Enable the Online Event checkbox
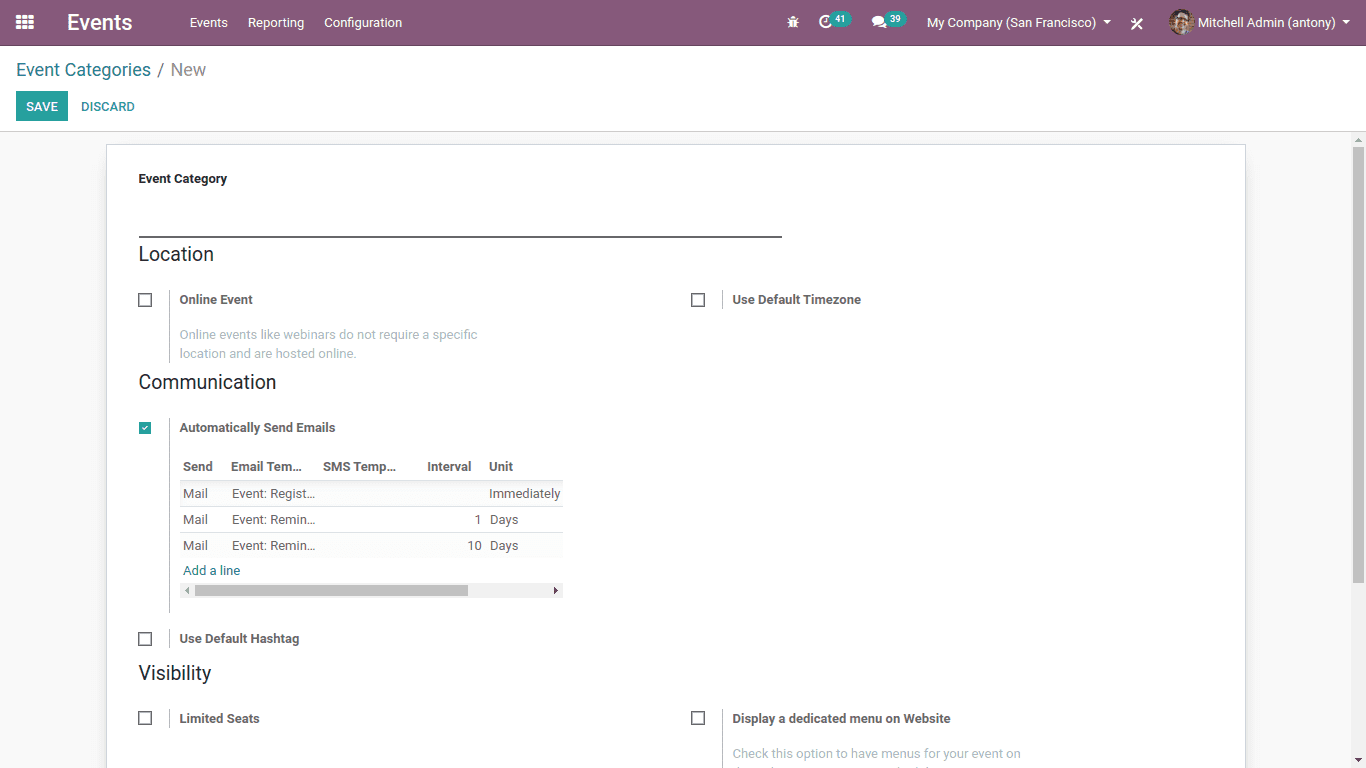The height and width of the screenshot is (768, 1366). tap(145, 300)
